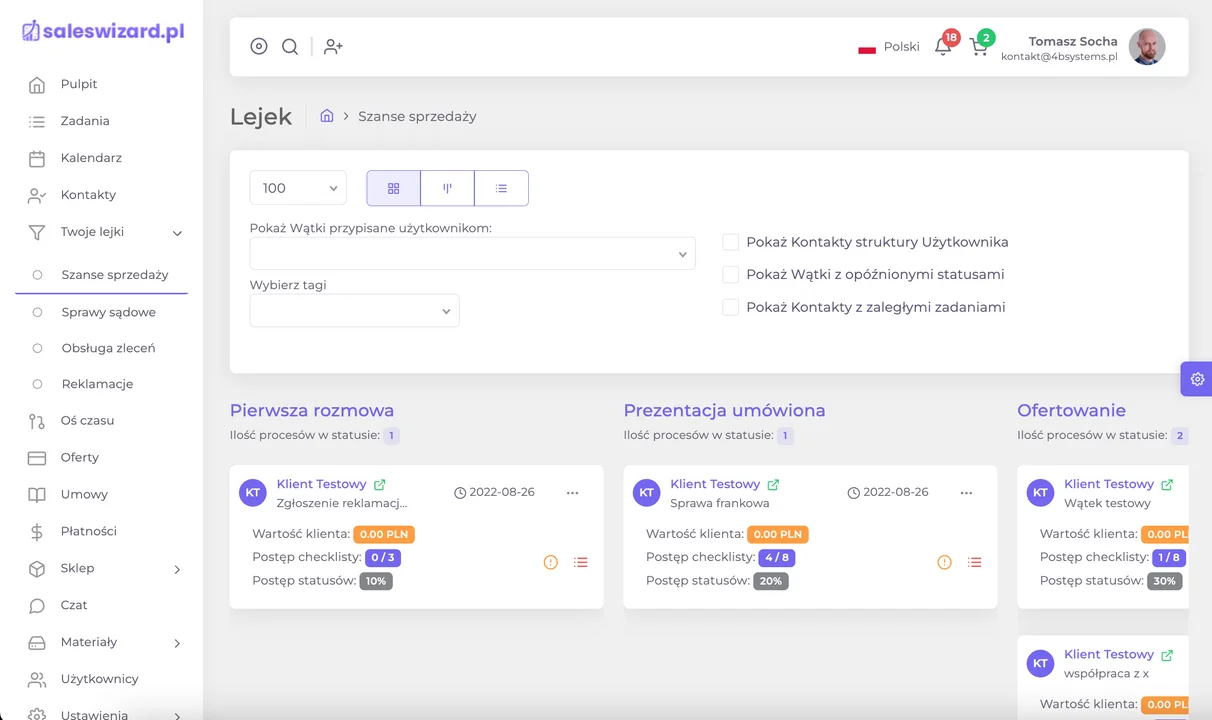Switch to kanban column view icon

[x=447, y=188]
